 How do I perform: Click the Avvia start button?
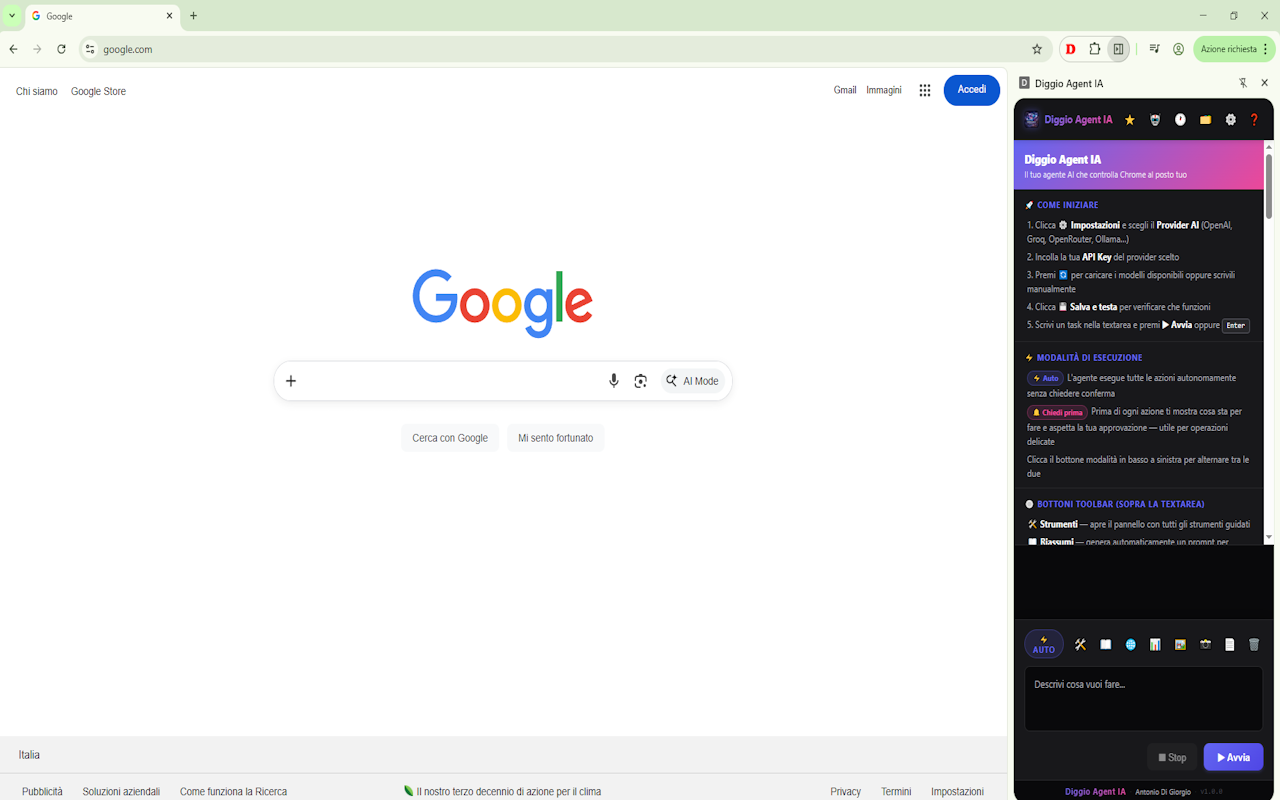(x=1233, y=757)
